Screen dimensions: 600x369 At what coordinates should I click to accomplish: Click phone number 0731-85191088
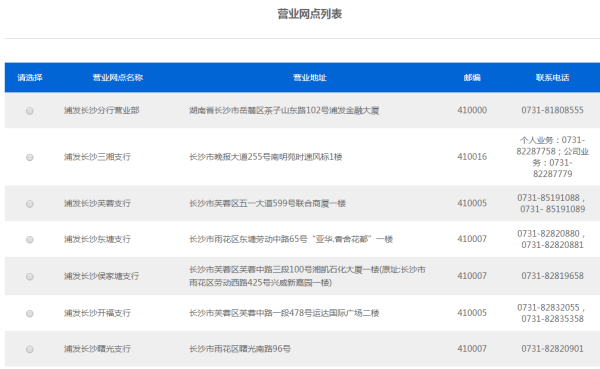pos(549,198)
